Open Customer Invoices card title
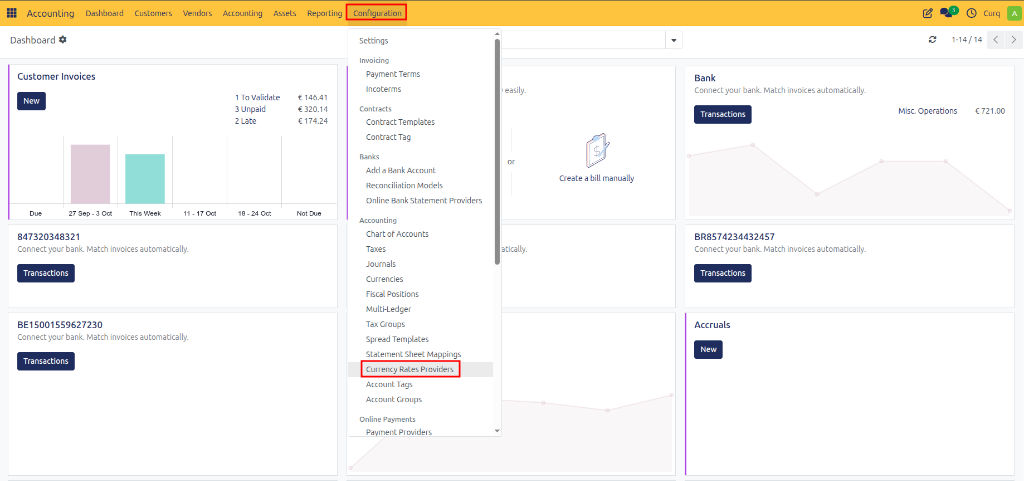Viewport: 1024px width, 481px height. (x=56, y=76)
